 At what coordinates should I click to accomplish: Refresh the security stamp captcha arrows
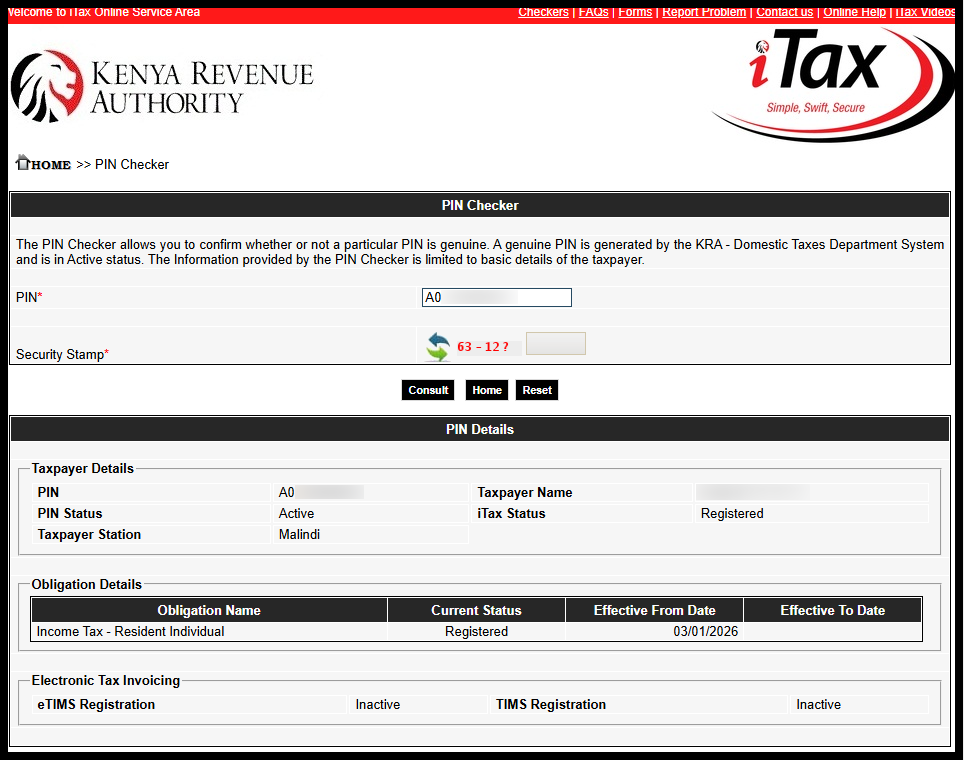coord(437,345)
